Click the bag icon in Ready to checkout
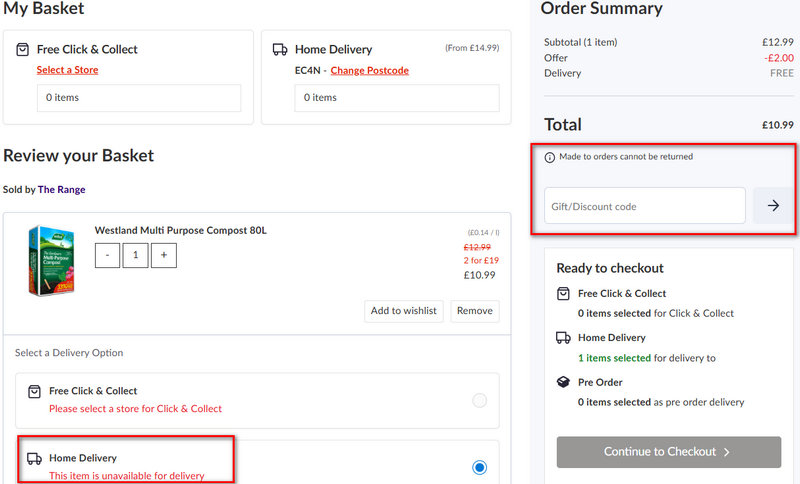 pyautogui.click(x=564, y=293)
